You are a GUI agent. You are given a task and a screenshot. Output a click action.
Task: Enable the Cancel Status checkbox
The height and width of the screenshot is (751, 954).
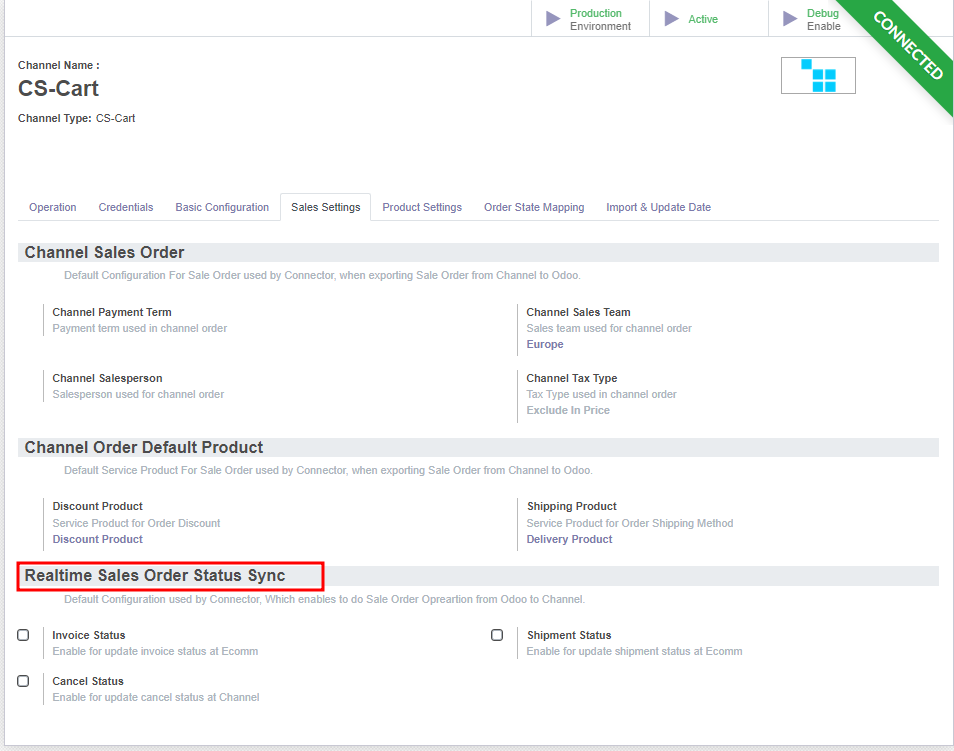coord(23,681)
